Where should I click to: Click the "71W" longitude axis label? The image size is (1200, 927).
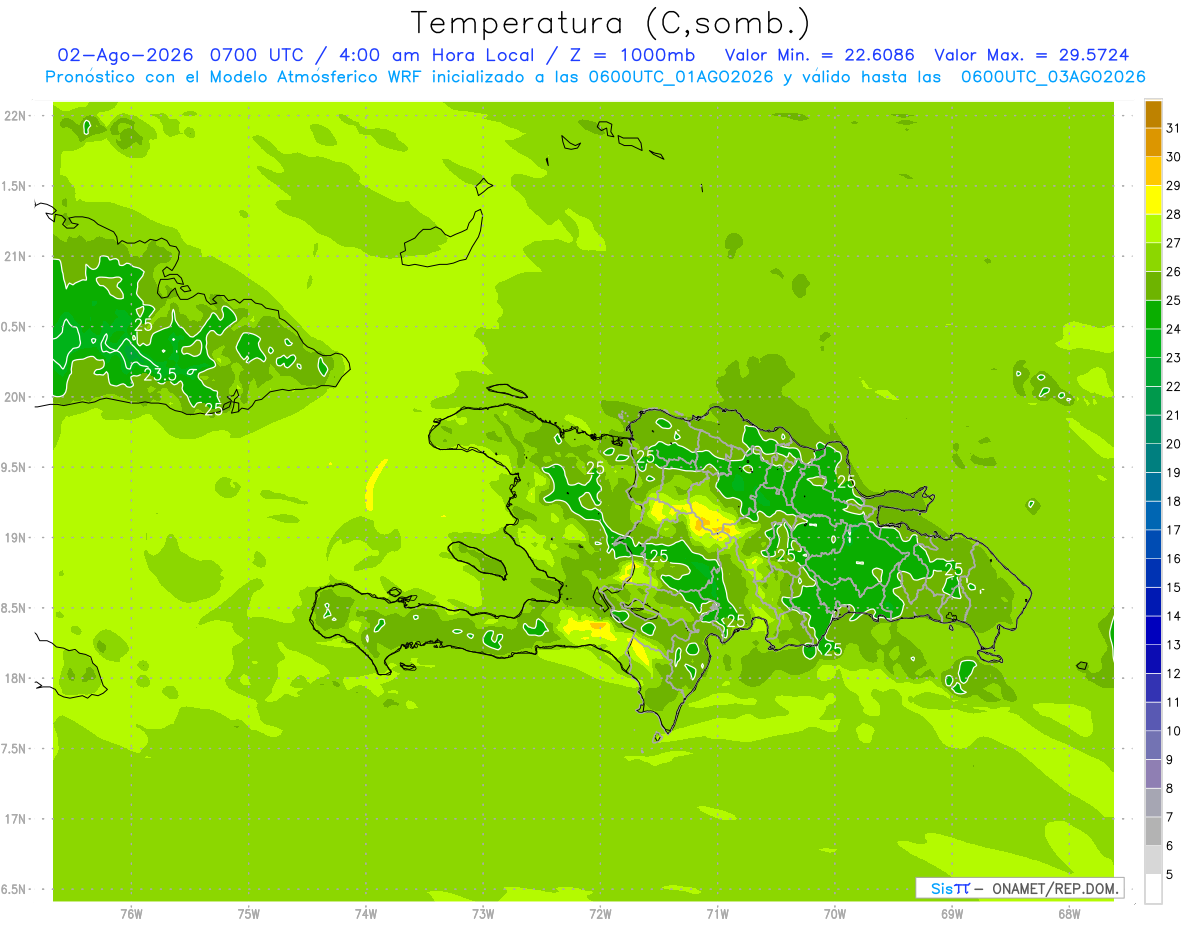(x=717, y=914)
